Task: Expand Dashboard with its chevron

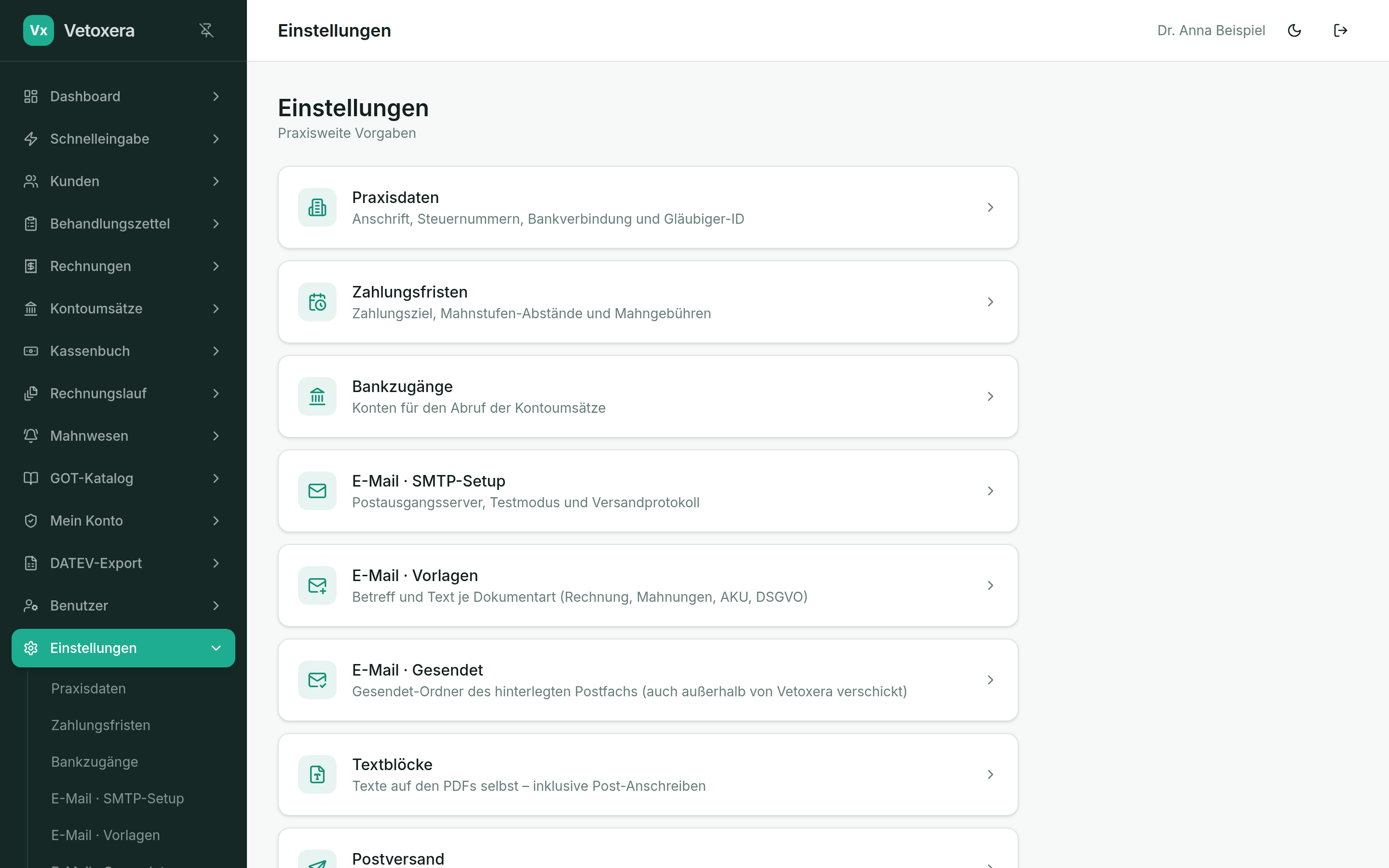Action: coord(216,96)
